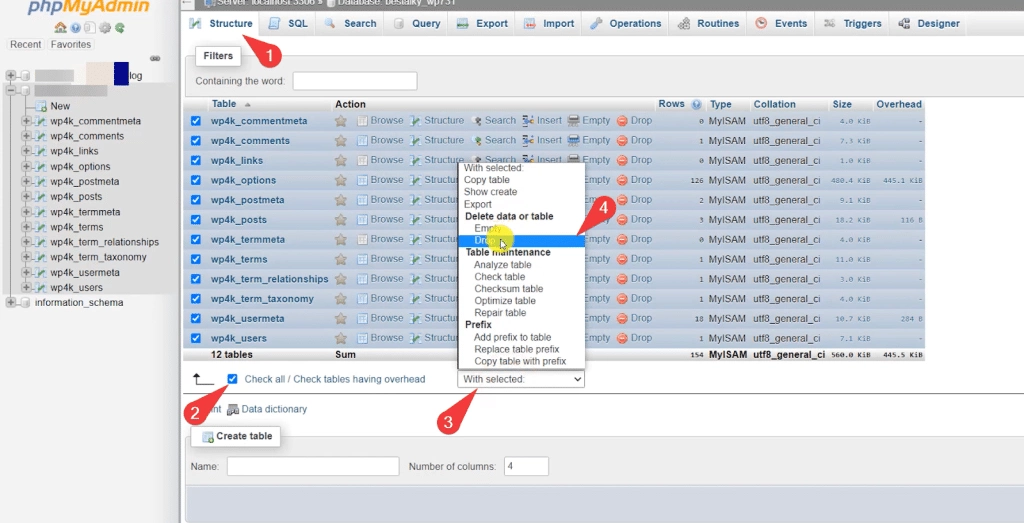Select Export in With selected menu
Image resolution: width=1024 pixels, height=523 pixels.
point(477,204)
